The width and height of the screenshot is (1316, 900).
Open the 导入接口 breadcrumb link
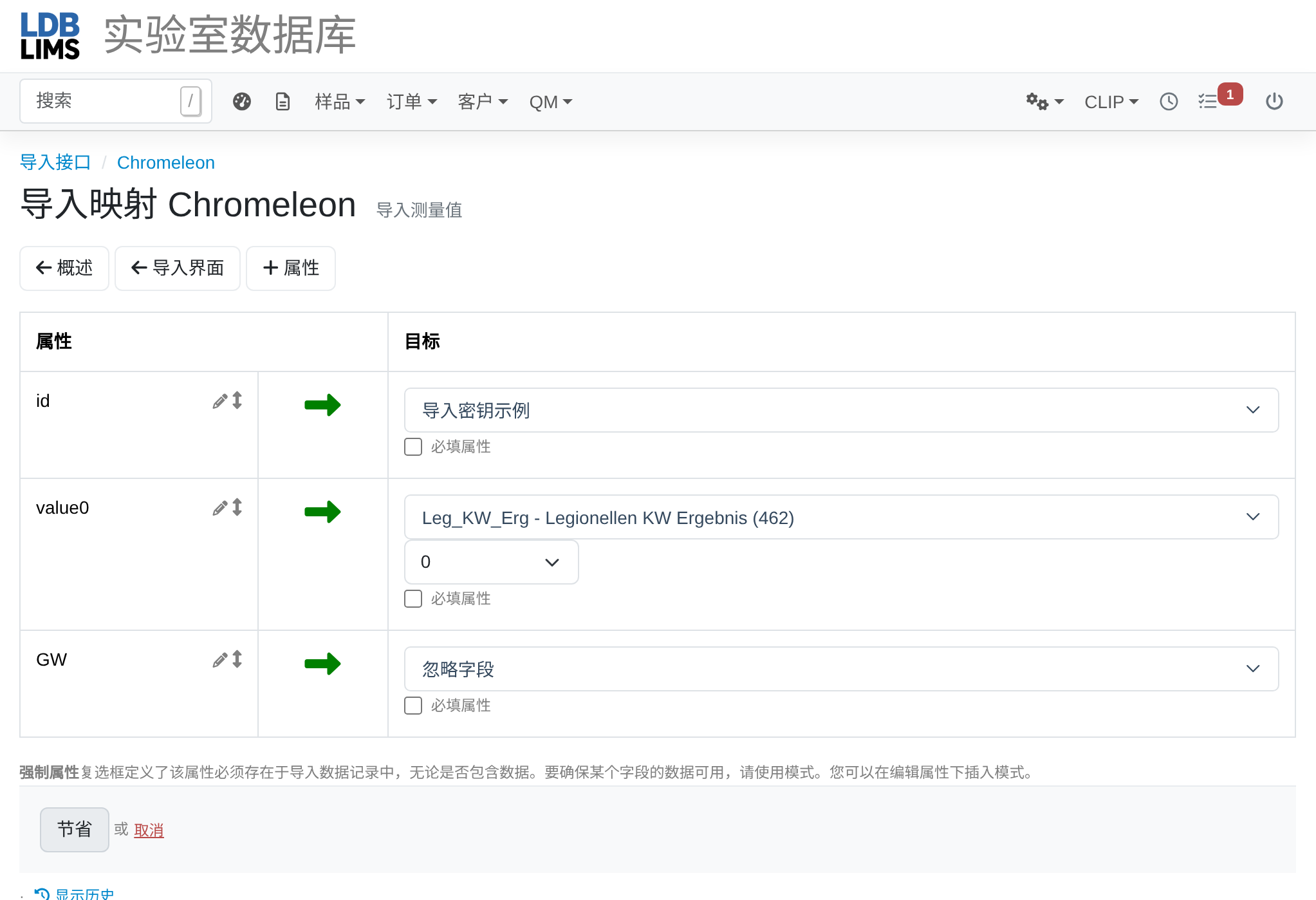coord(55,162)
